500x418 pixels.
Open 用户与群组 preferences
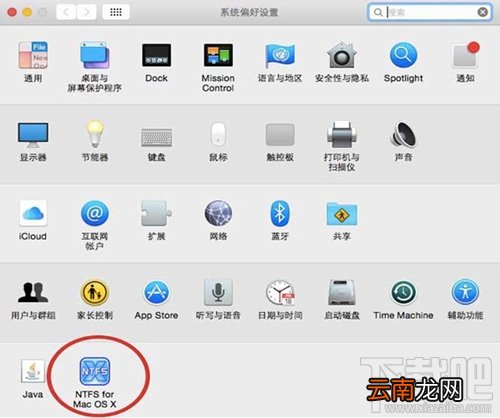click(33, 293)
